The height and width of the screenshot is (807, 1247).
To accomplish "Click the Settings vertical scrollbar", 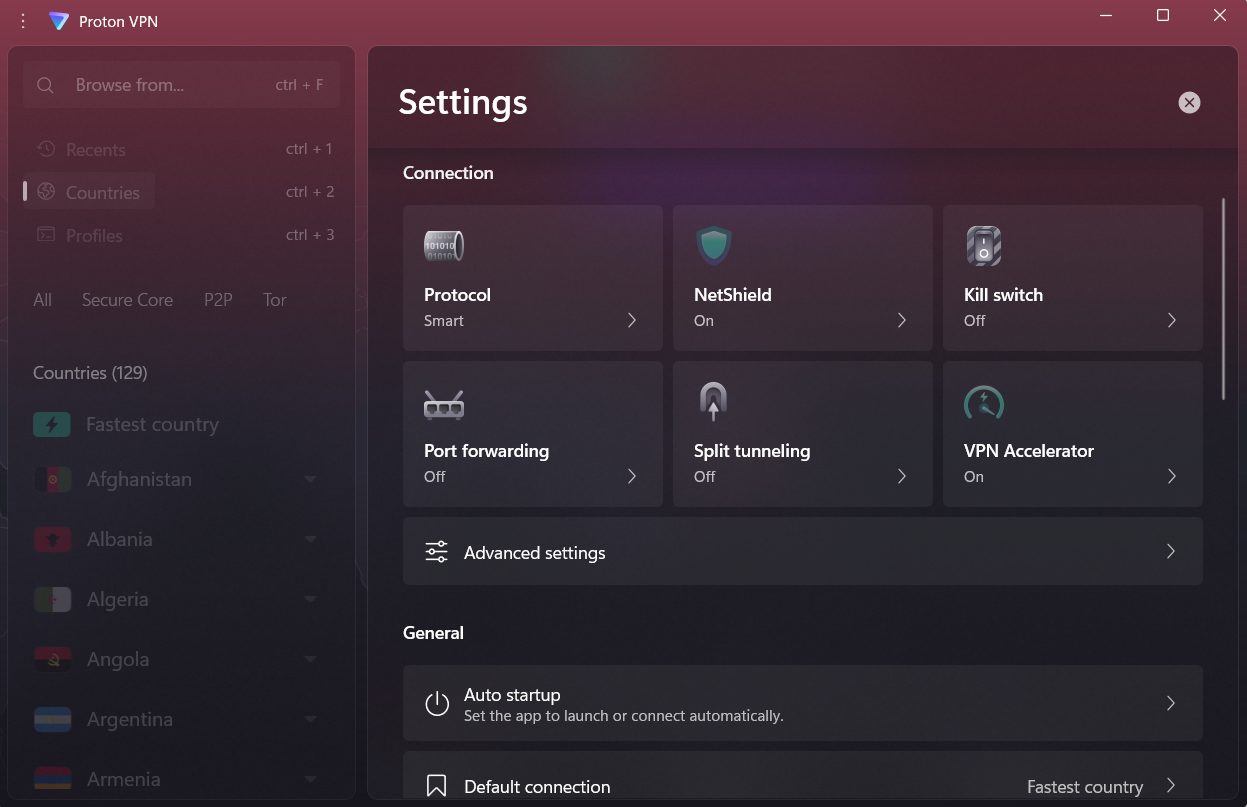I will (x=1223, y=300).
